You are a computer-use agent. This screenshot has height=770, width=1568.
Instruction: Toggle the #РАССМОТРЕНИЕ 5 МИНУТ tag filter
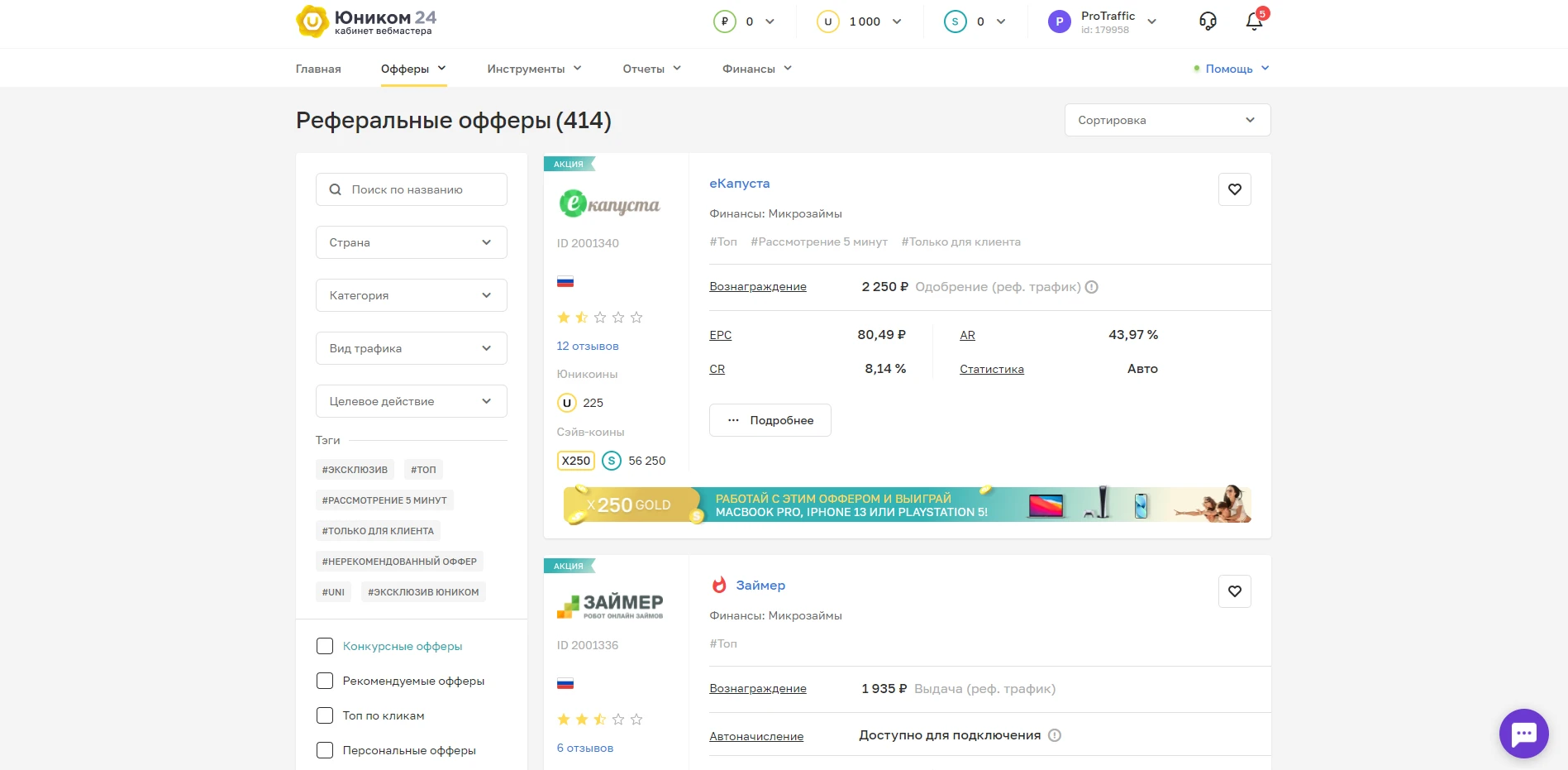pyautogui.click(x=384, y=500)
